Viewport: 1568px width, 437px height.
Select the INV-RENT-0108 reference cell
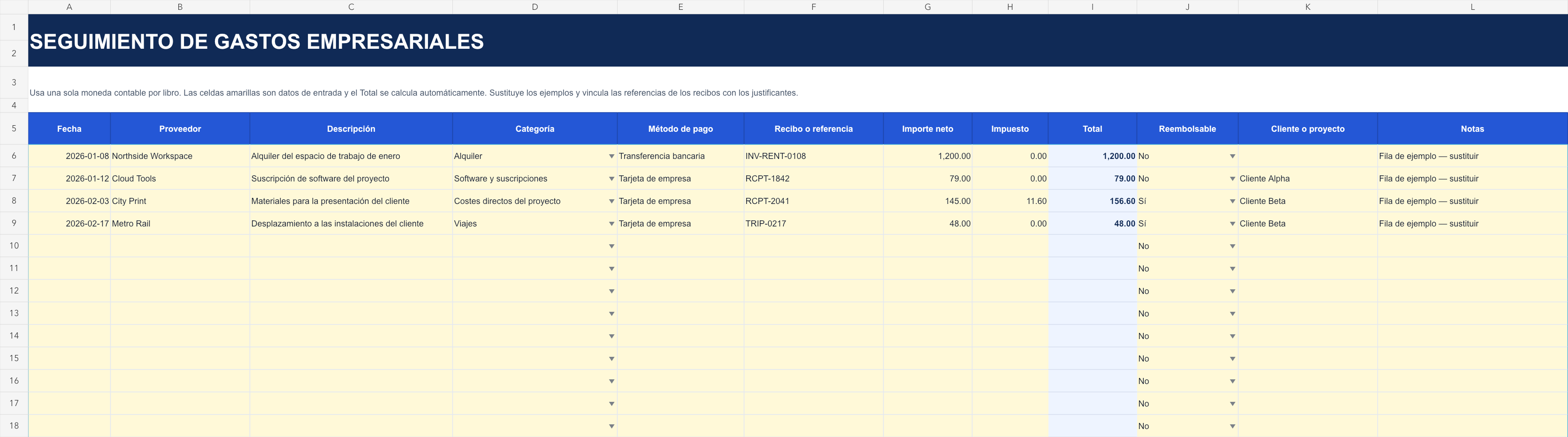point(814,156)
